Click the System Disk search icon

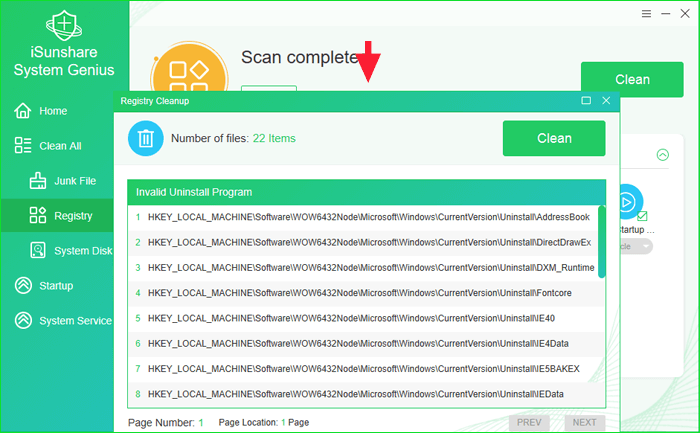click(x=38, y=250)
